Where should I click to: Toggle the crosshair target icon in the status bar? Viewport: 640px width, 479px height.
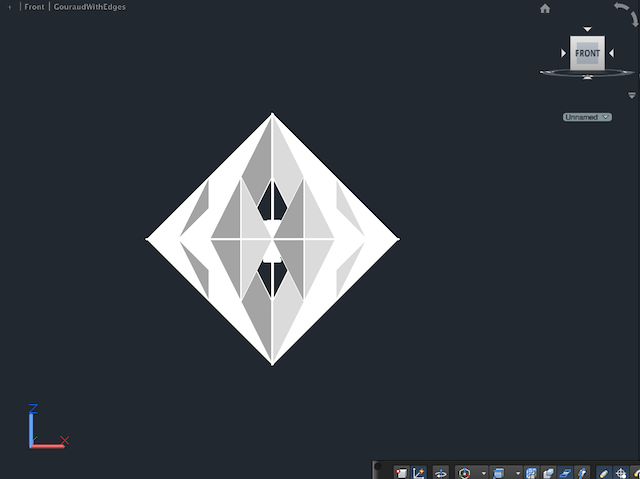621,473
